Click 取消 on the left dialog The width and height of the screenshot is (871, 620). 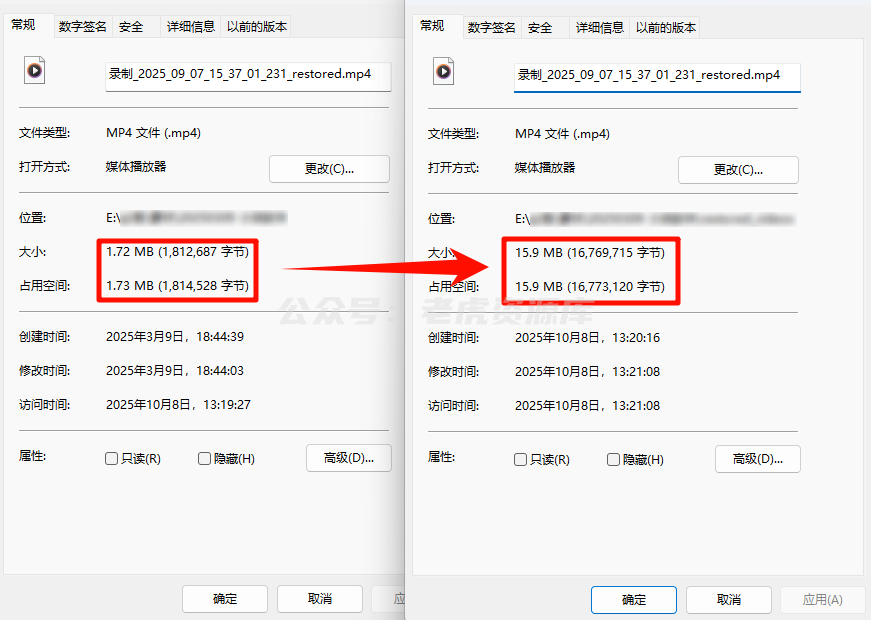(319, 599)
